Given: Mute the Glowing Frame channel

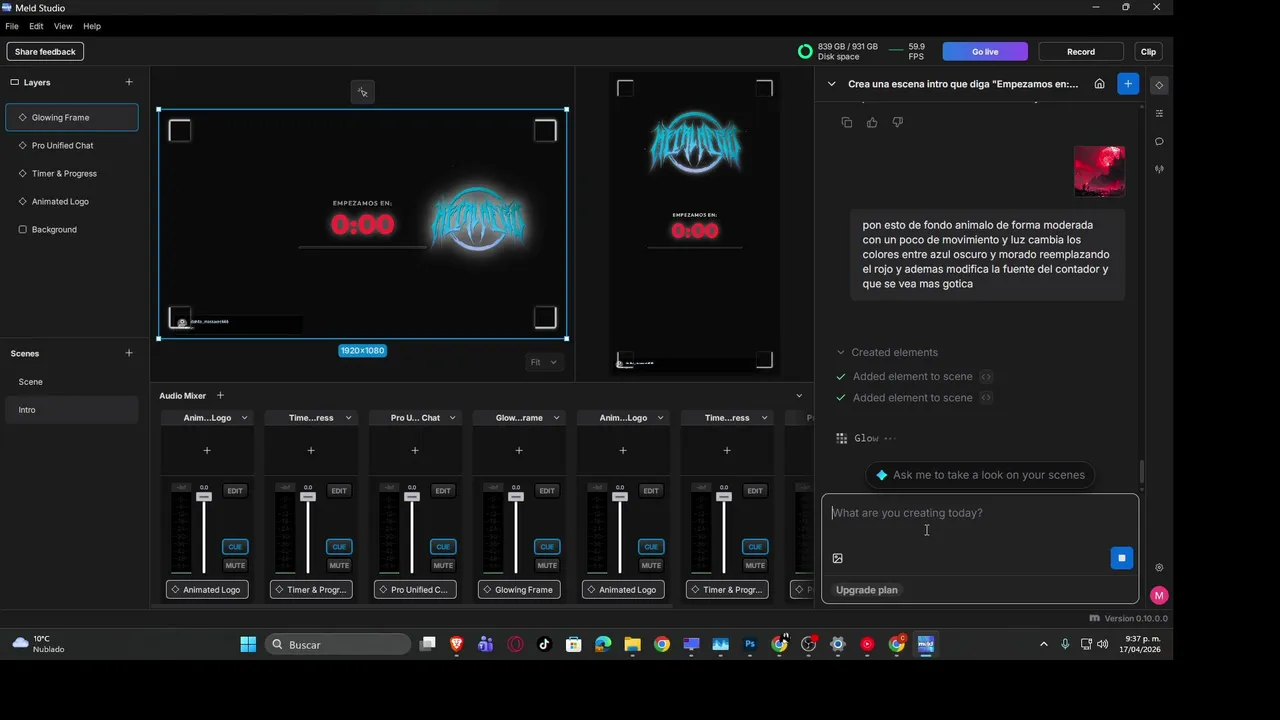Looking at the screenshot, I should tap(547, 565).
